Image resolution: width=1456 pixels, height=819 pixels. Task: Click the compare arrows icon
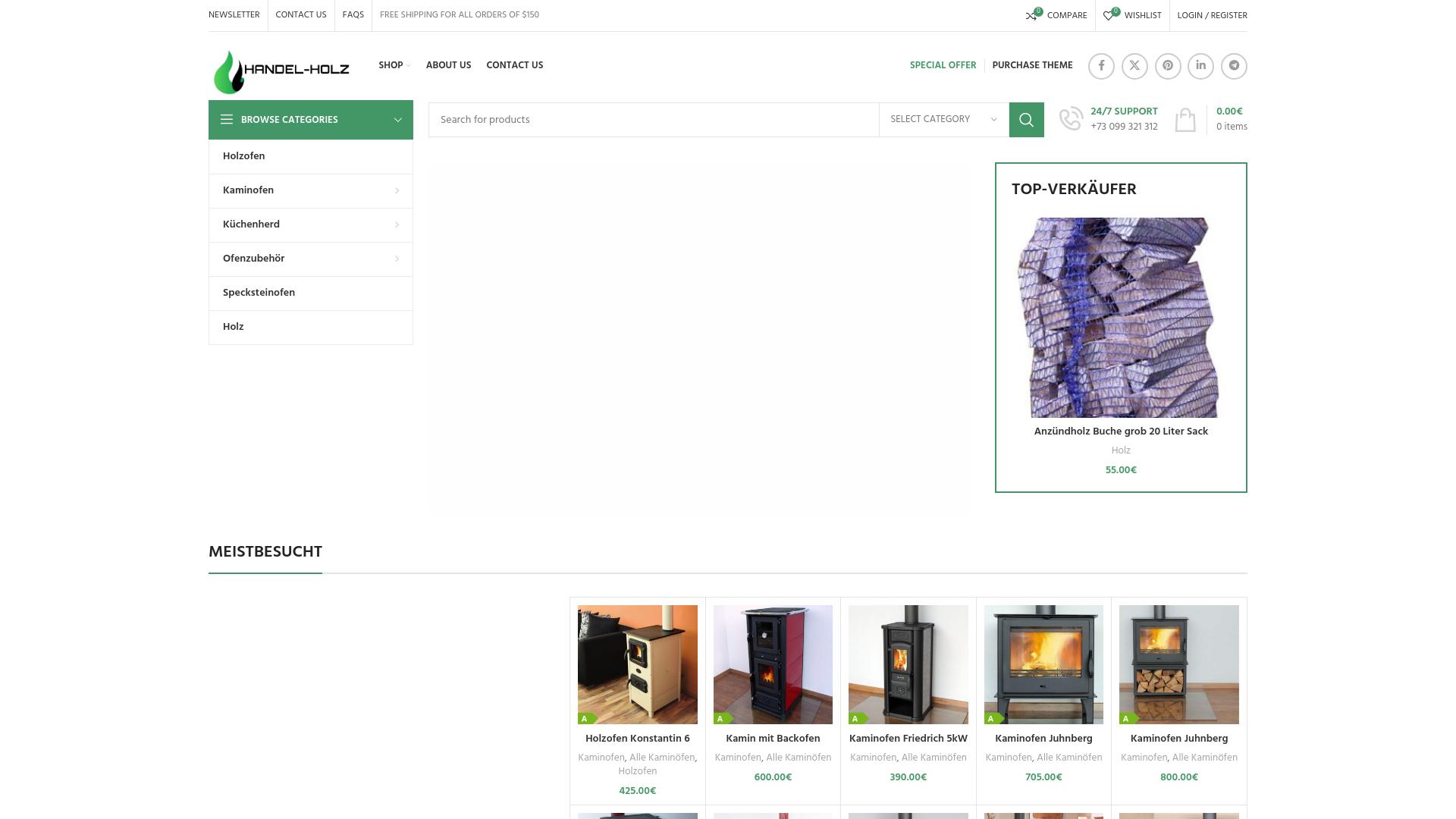click(1031, 16)
